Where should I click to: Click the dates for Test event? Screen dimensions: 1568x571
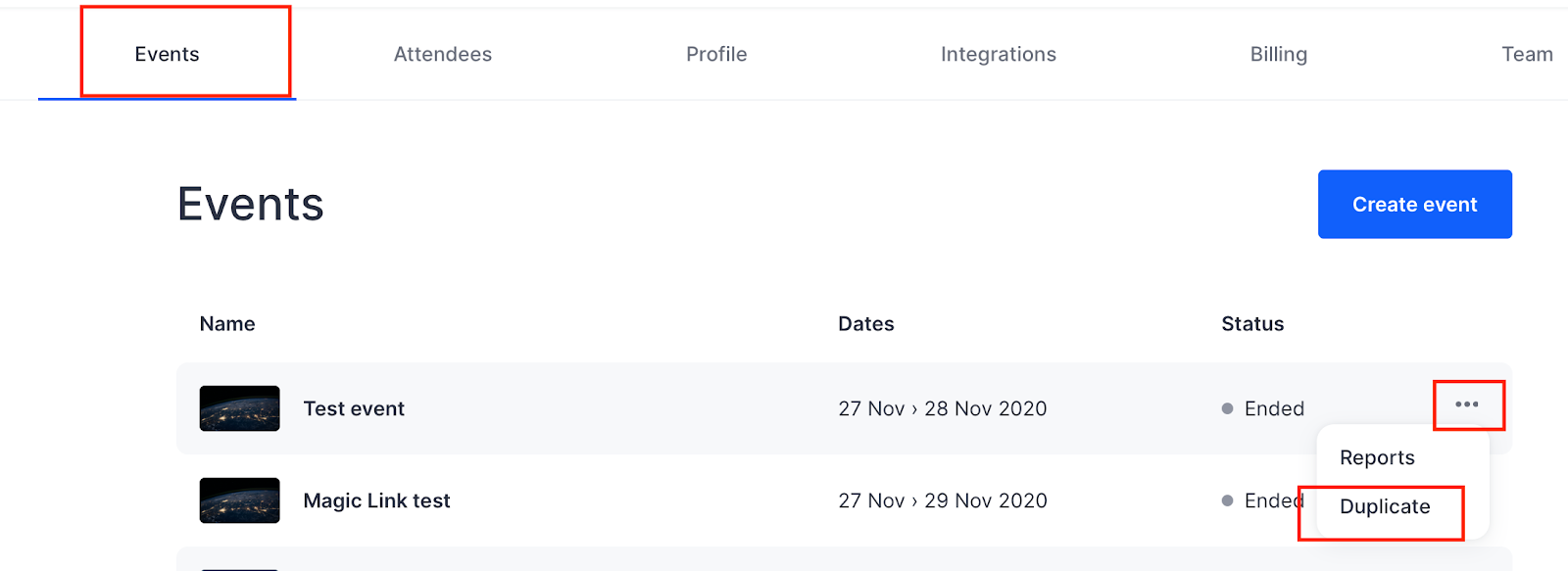click(943, 408)
